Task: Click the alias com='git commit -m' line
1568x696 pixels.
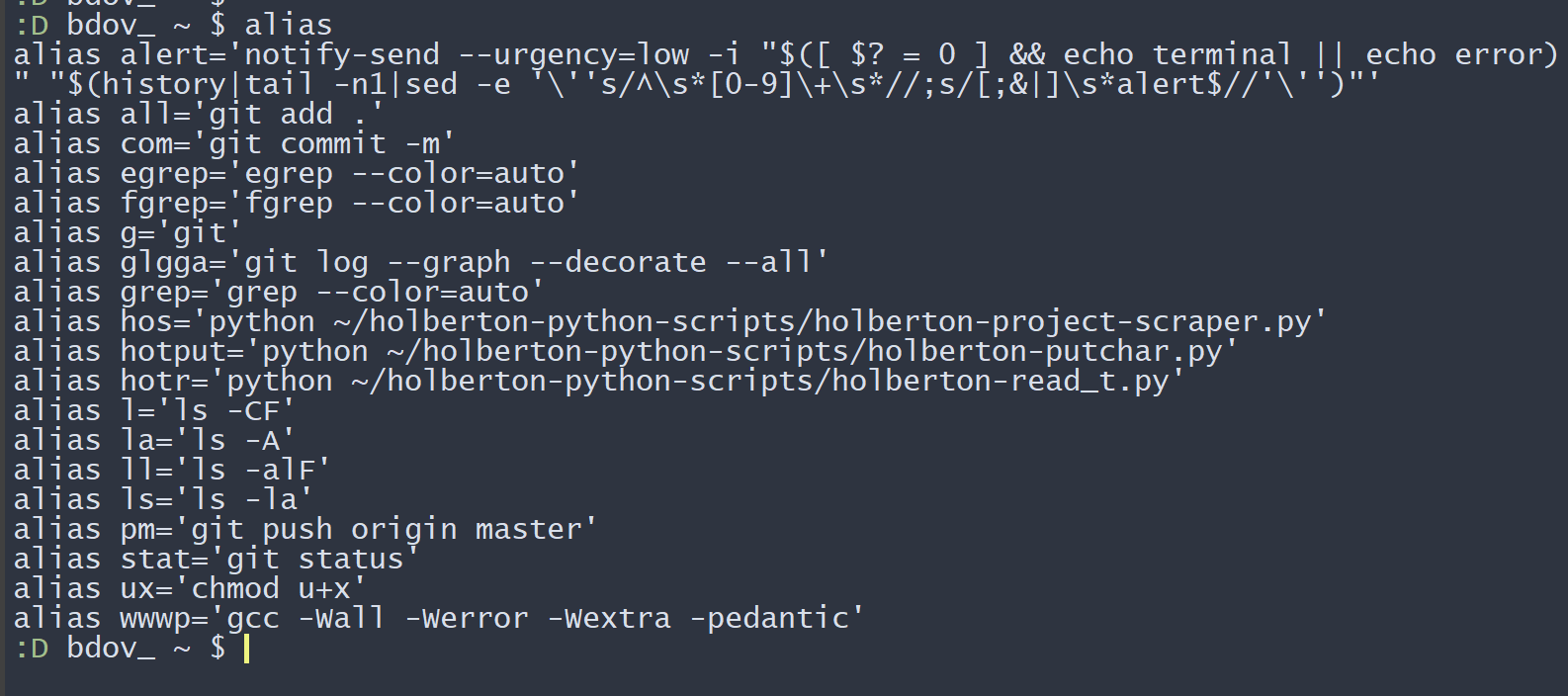Action: tap(234, 144)
